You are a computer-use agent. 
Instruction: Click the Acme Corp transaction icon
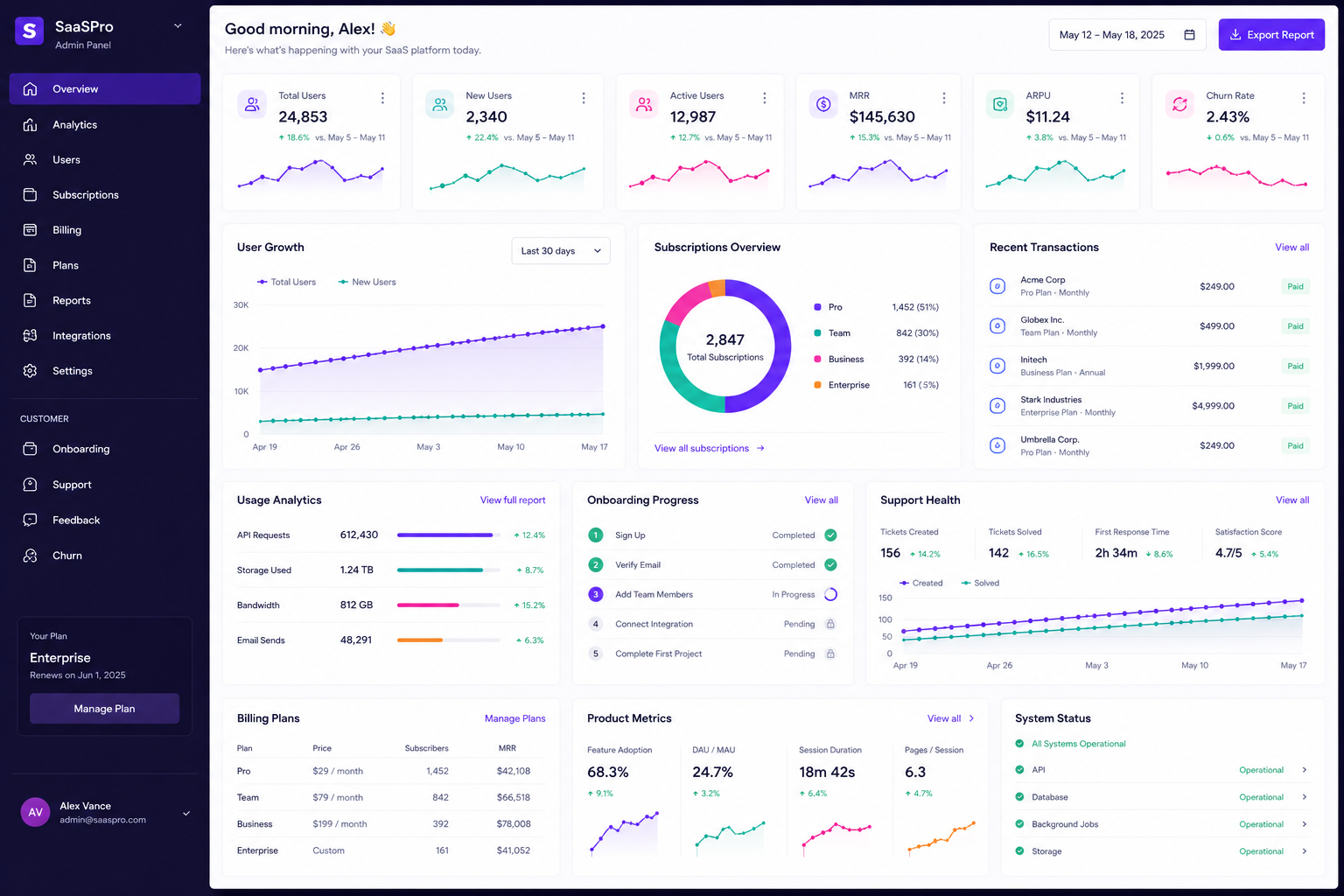997,286
